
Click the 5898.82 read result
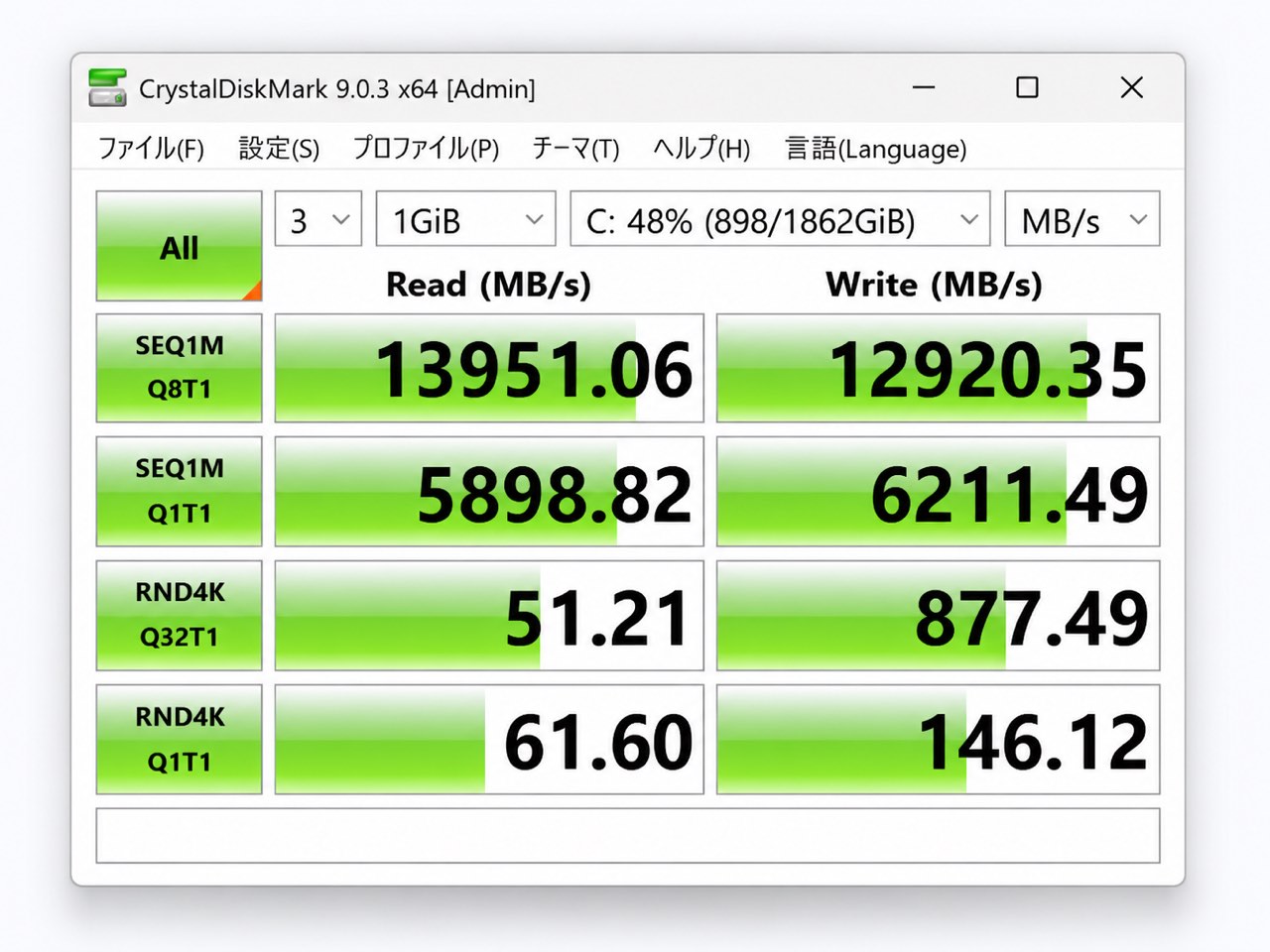(x=489, y=491)
